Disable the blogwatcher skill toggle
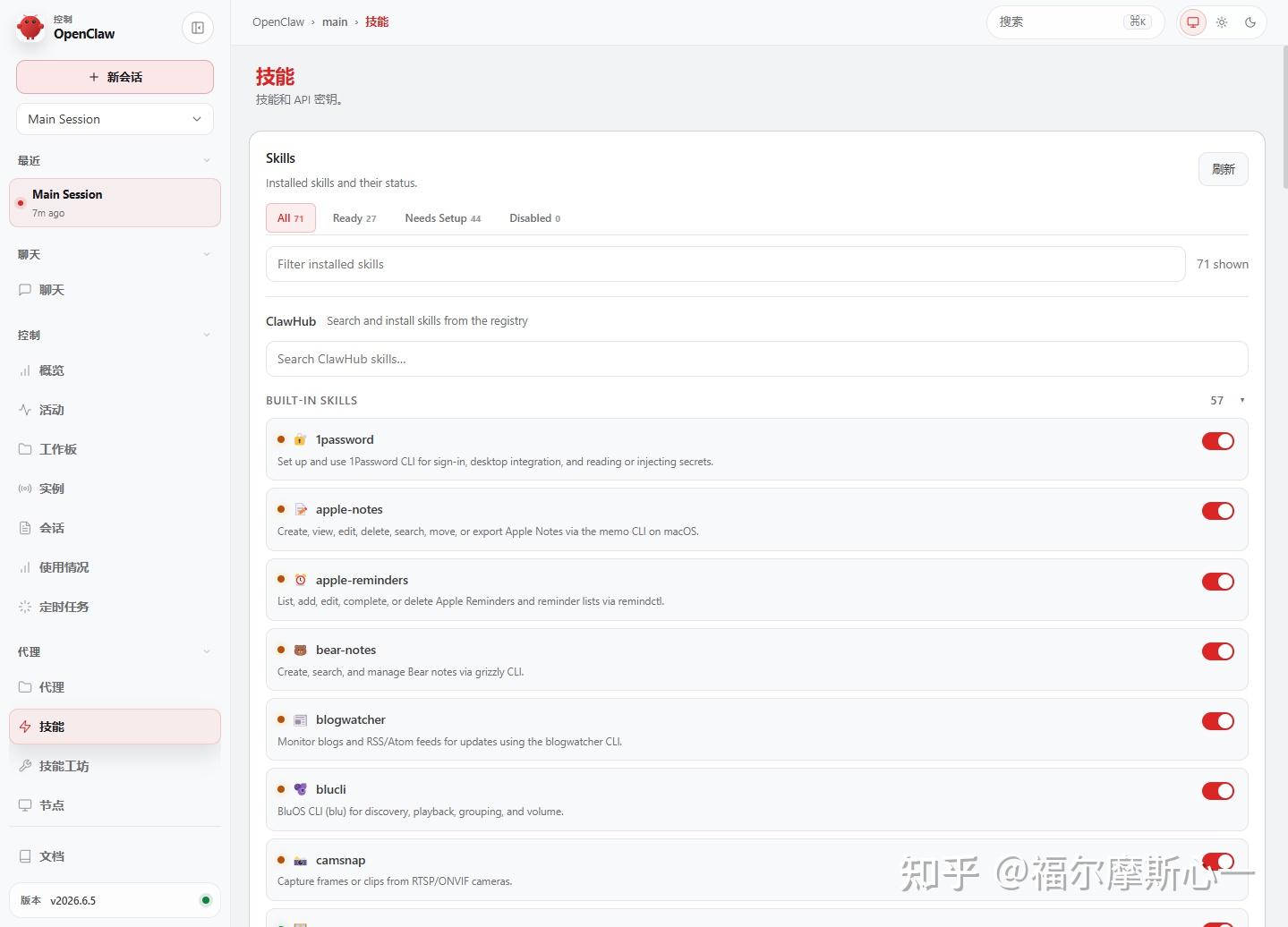 pos(1218,721)
